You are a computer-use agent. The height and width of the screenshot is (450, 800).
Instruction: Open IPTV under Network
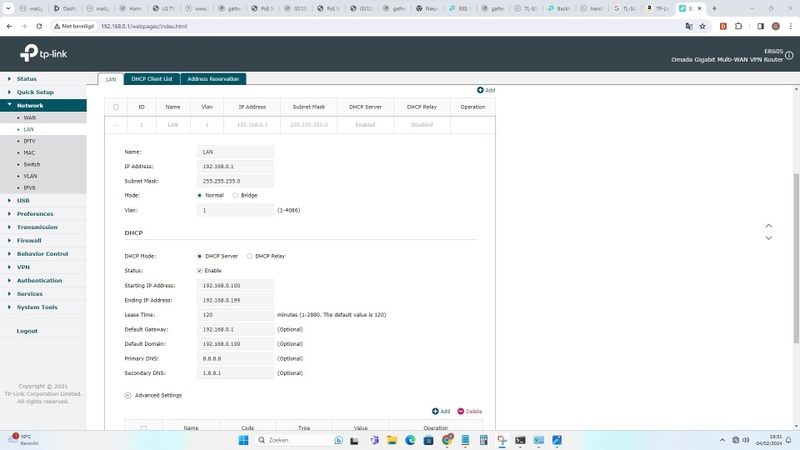30,141
